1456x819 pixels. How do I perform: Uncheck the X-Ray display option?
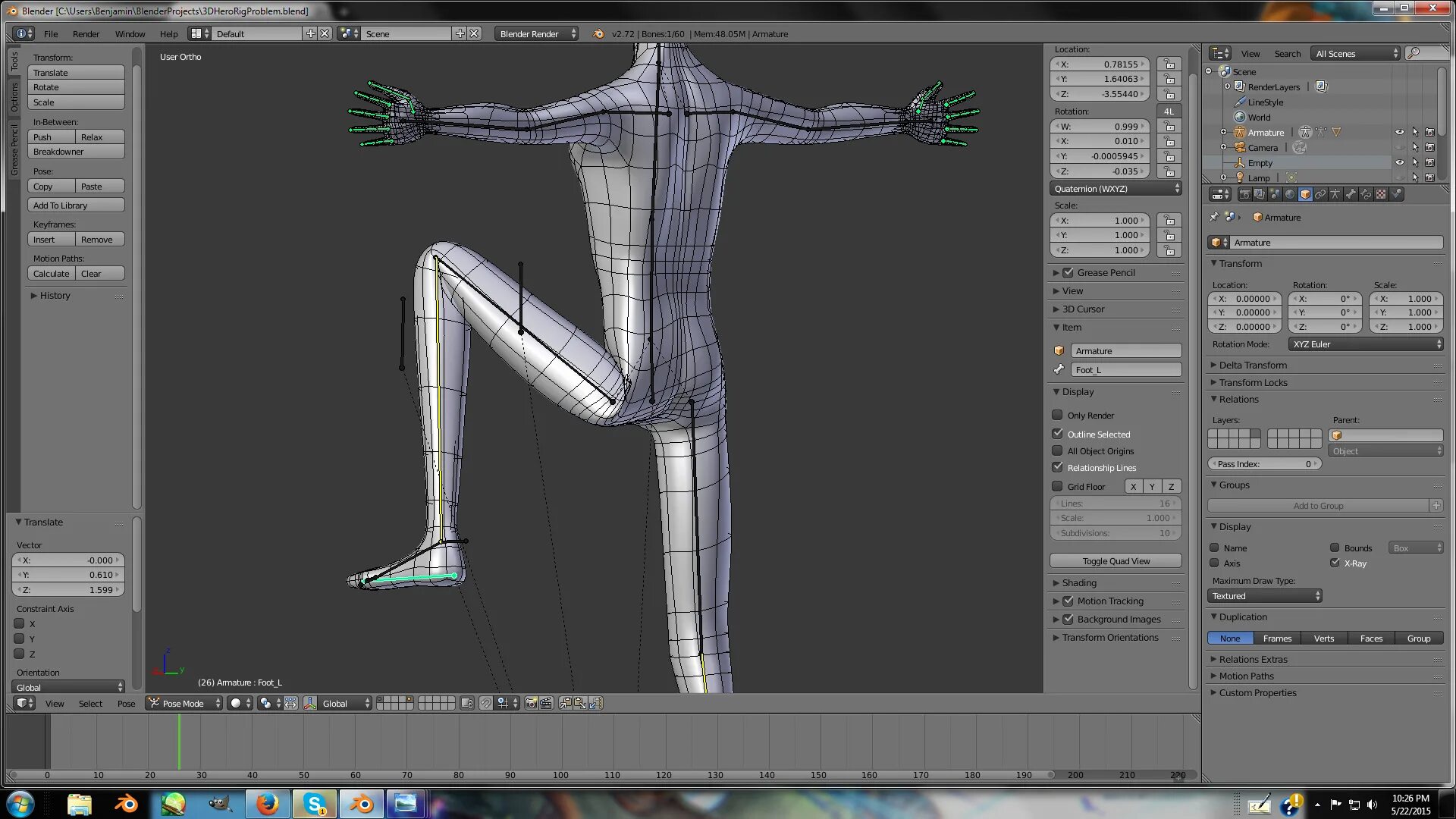[x=1335, y=563]
